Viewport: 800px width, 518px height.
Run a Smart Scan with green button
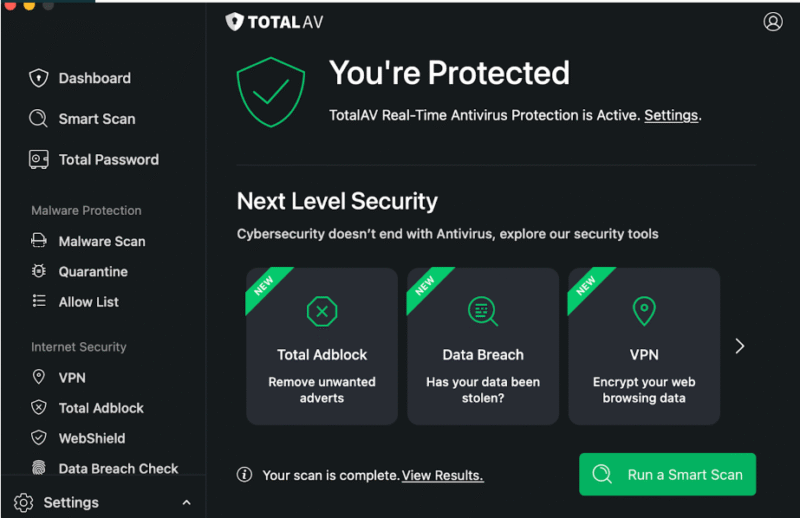click(667, 474)
